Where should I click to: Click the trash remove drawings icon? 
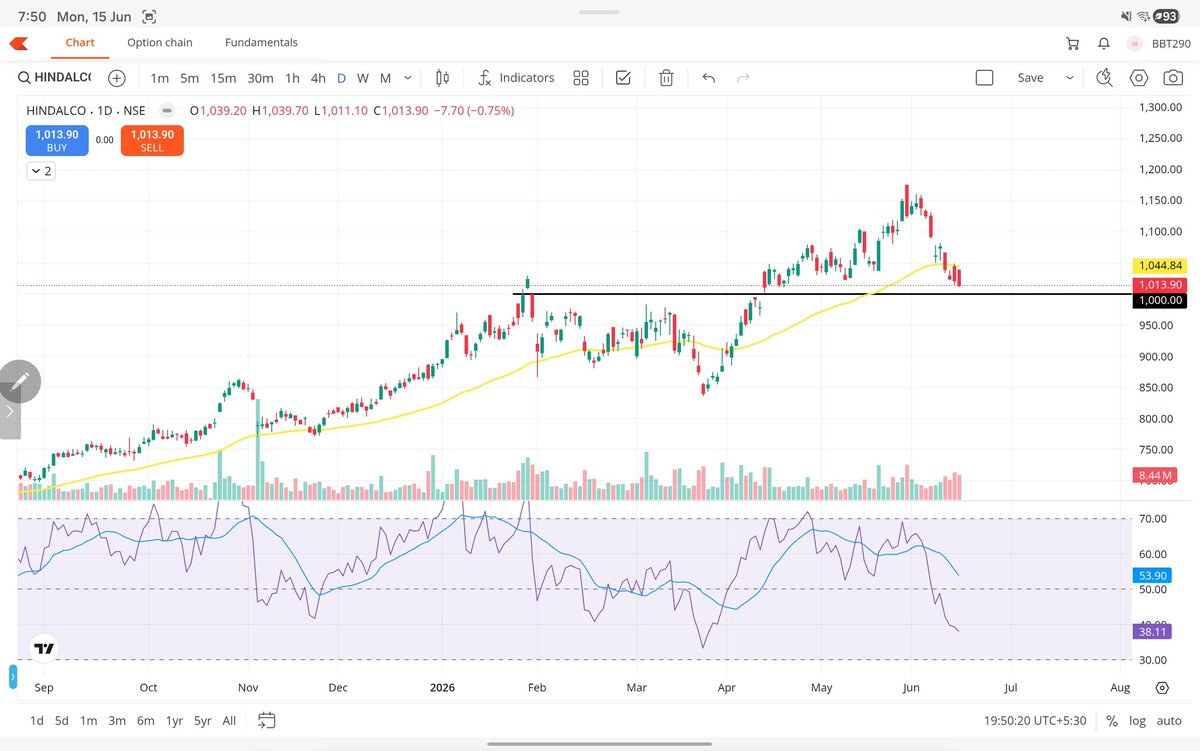point(666,78)
